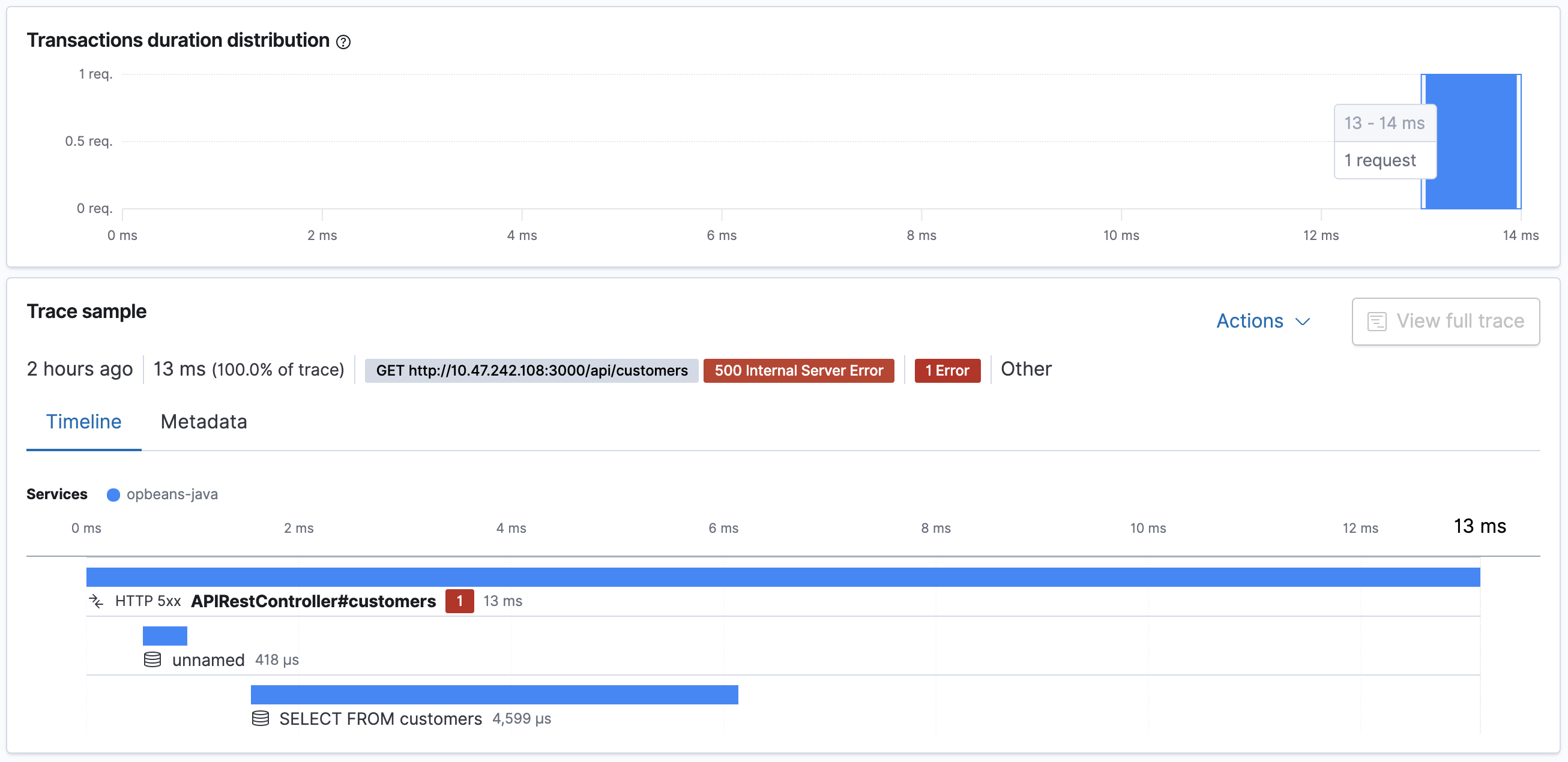
Task: Click the Other label beside 1 Error
Action: (1027, 369)
